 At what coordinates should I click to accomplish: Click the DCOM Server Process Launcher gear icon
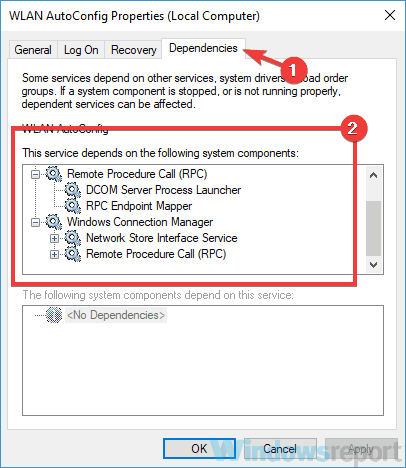pos(73,190)
